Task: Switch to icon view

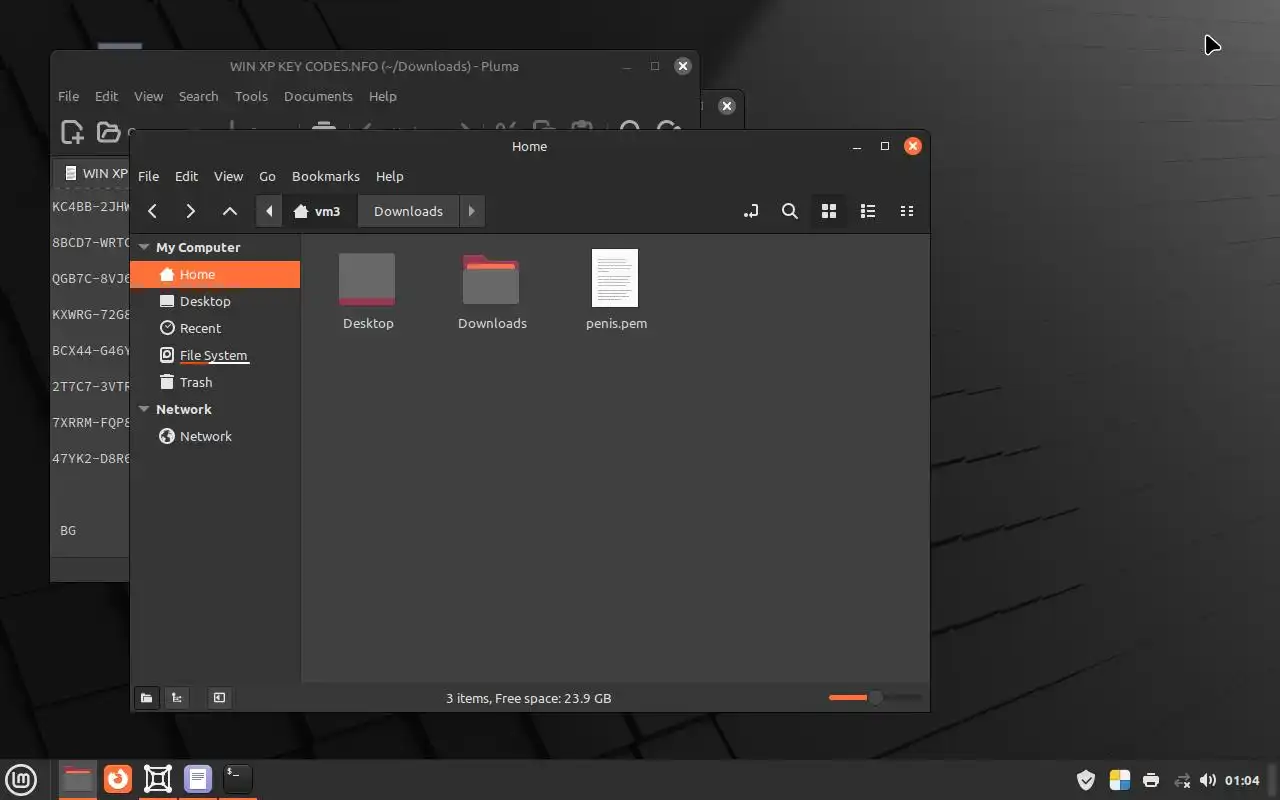Action: tap(828, 211)
